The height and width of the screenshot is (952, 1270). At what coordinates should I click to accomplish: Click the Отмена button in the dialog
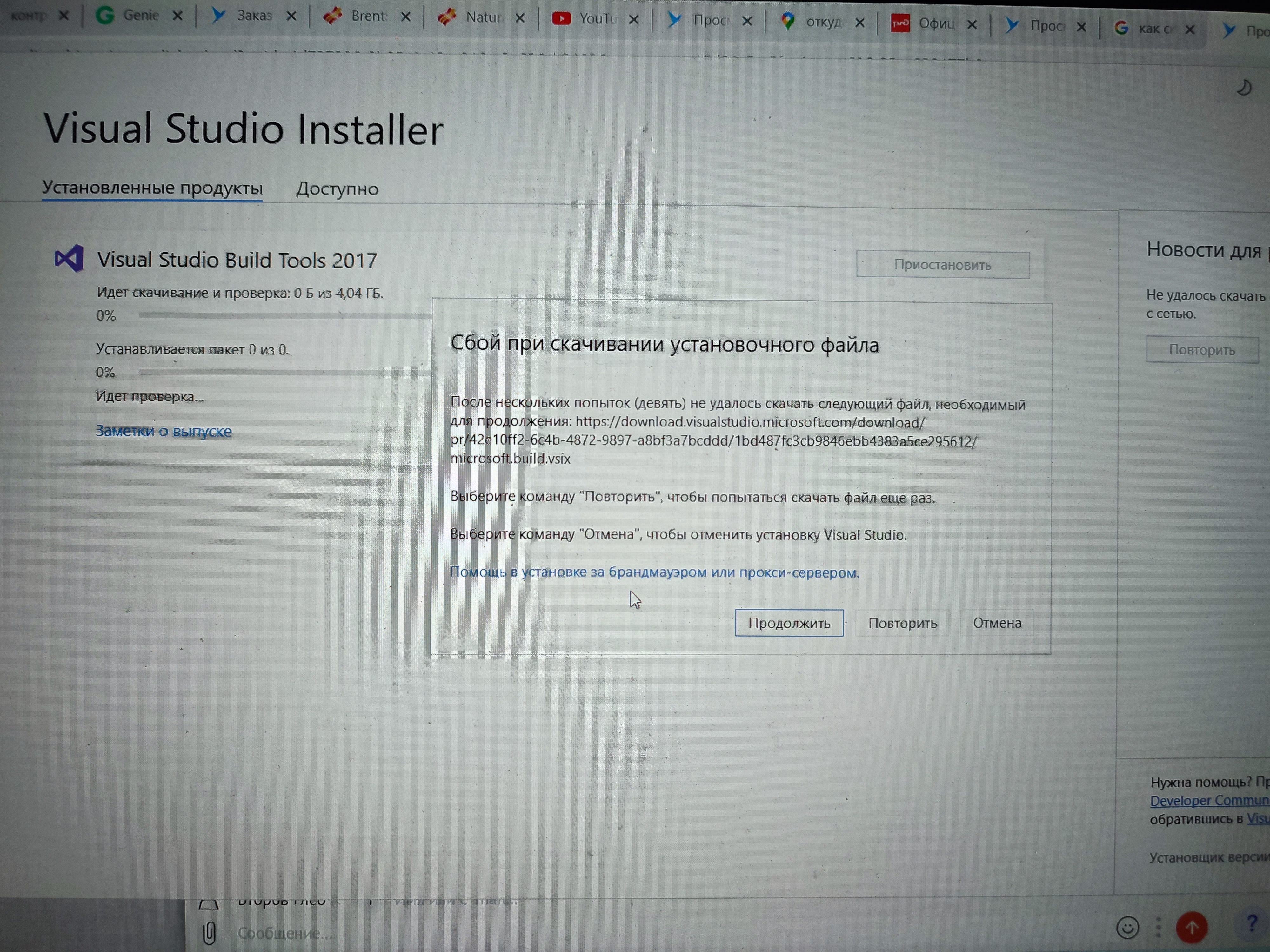pos(997,623)
